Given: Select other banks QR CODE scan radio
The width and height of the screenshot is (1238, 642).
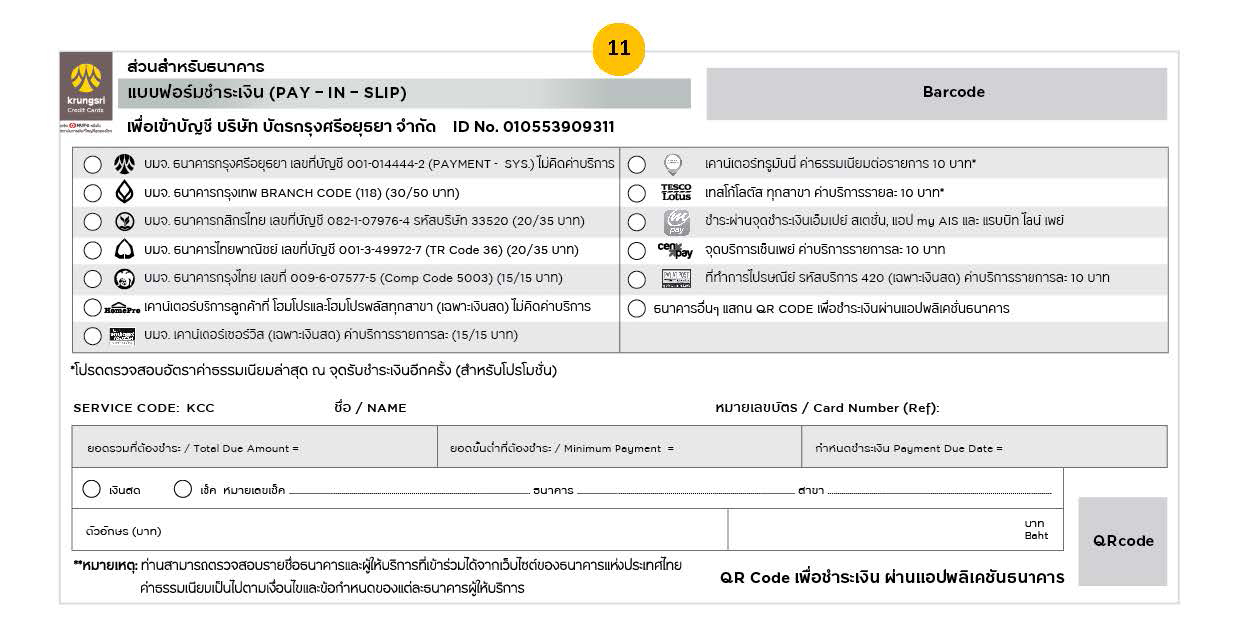Looking at the screenshot, I should [x=637, y=308].
